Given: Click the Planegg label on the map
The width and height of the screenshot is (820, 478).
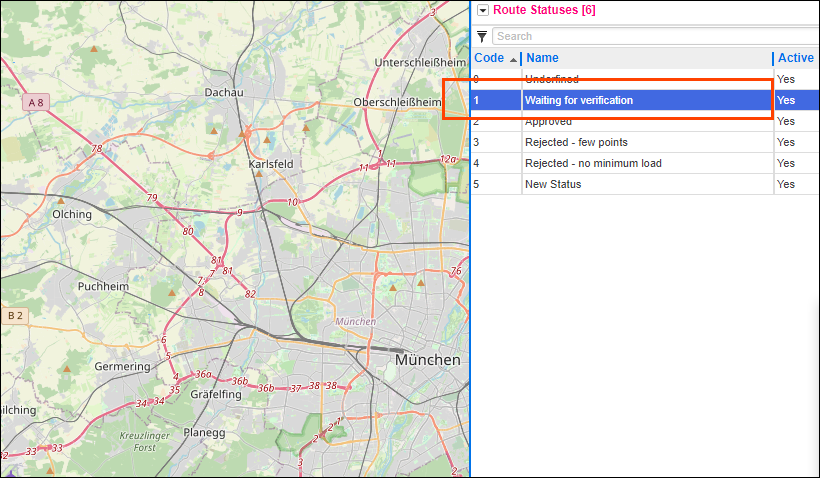Looking at the screenshot, I should tap(204, 433).
